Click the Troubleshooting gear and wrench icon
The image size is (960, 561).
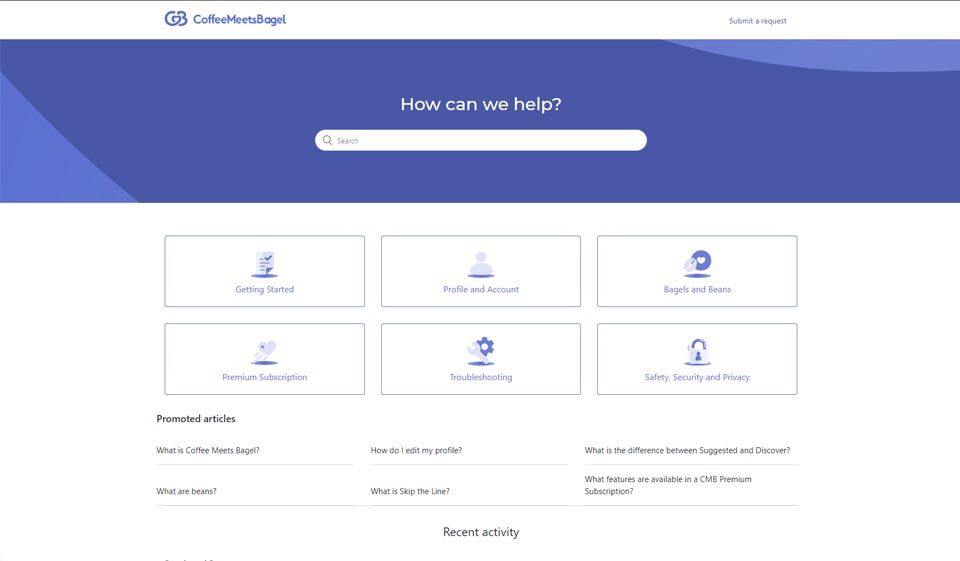(x=481, y=351)
